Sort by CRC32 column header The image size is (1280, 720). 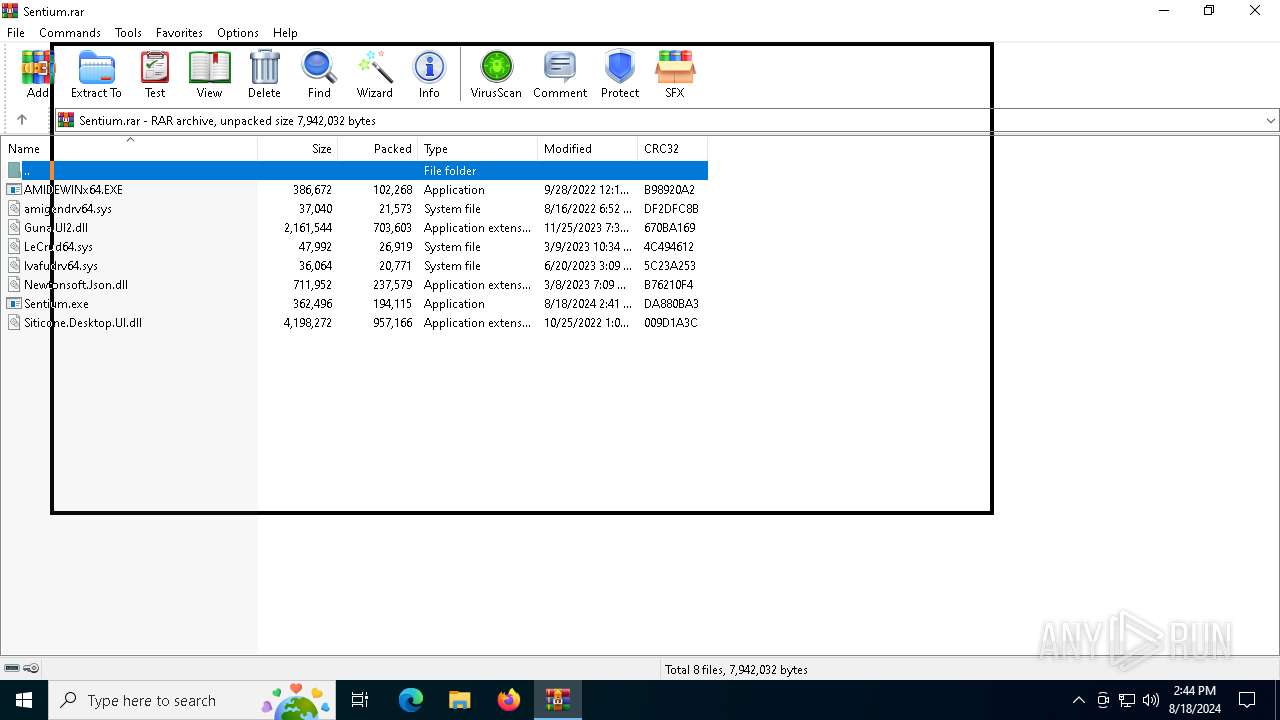pyautogui.click(x=673, y=148)
